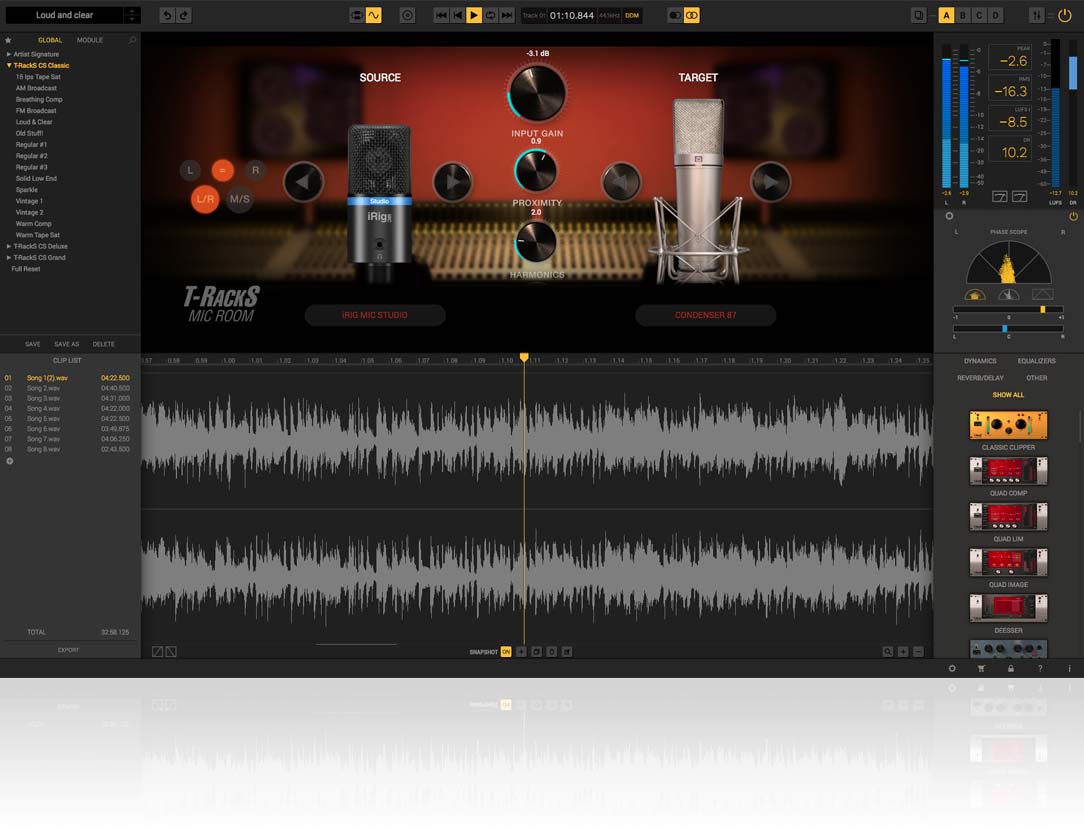The image size is (1084, 834).
Task: Turn off the Snapshot ON toggle
Action: point(506,652)
